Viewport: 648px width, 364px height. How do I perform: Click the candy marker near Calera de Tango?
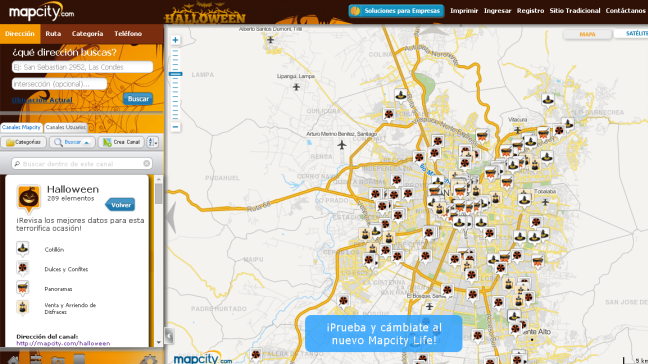(x=256, y=355)
